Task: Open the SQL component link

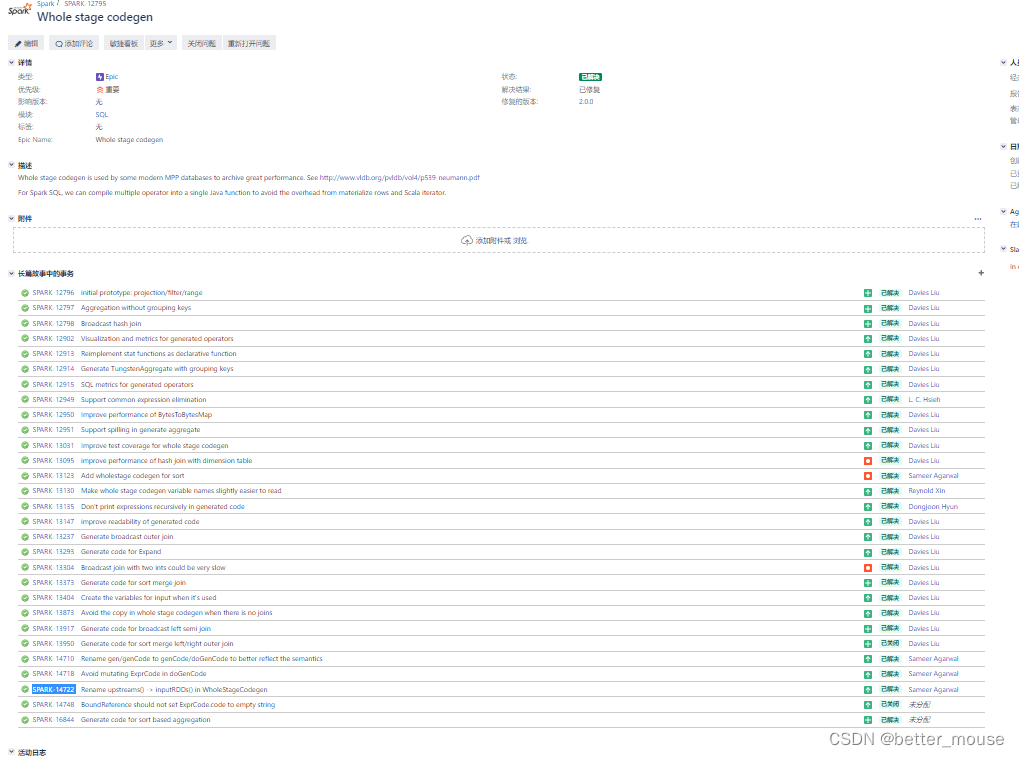Action: 102,114
